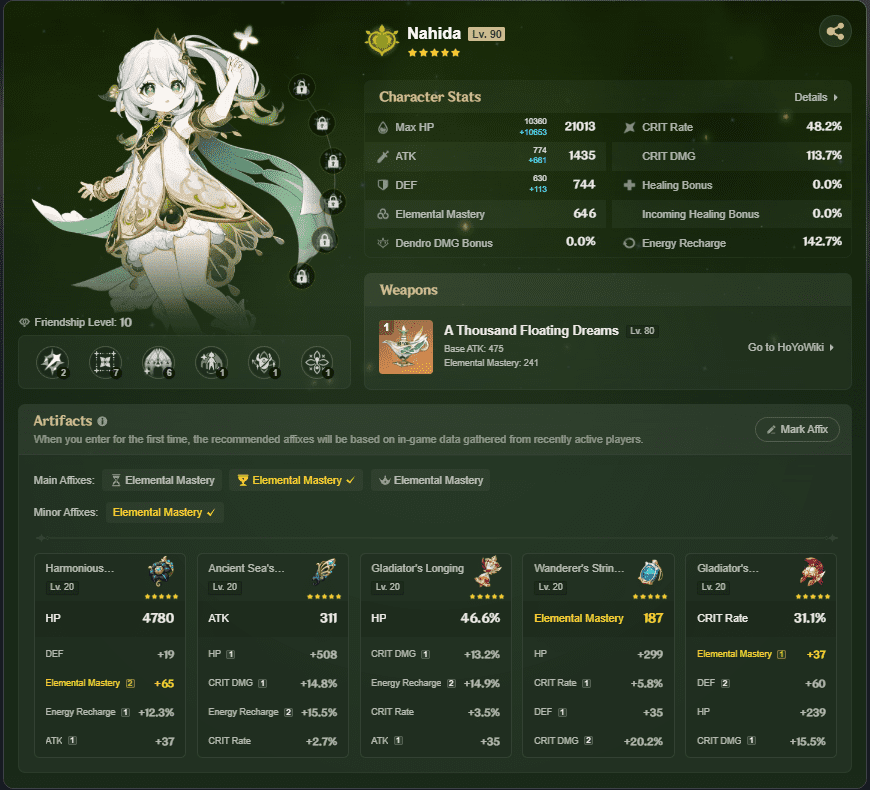Image resolution: width=870 pixels, height=790 pixels.
Task: Click the info icon next to Artifacts
Action: [103, 422]
